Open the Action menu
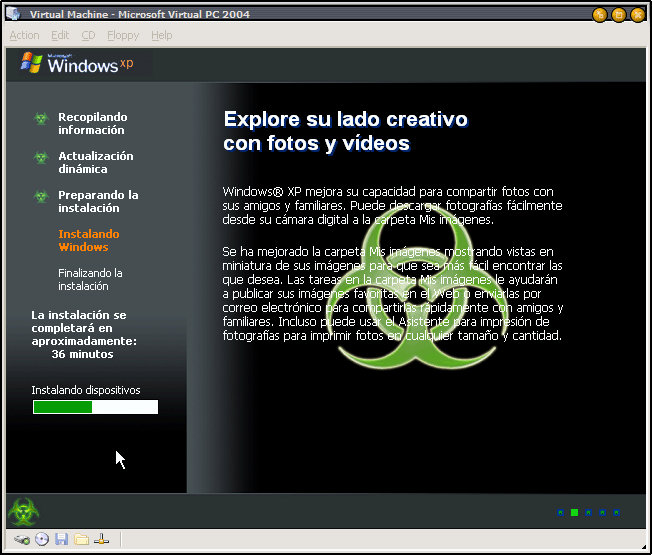652x555 pixels. click(x=25, y=35)
